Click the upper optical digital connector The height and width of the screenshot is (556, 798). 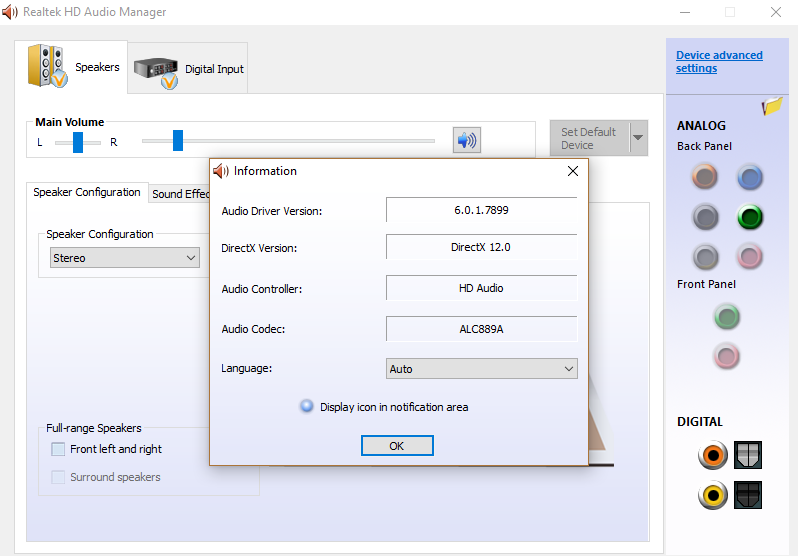coord(748,455)
